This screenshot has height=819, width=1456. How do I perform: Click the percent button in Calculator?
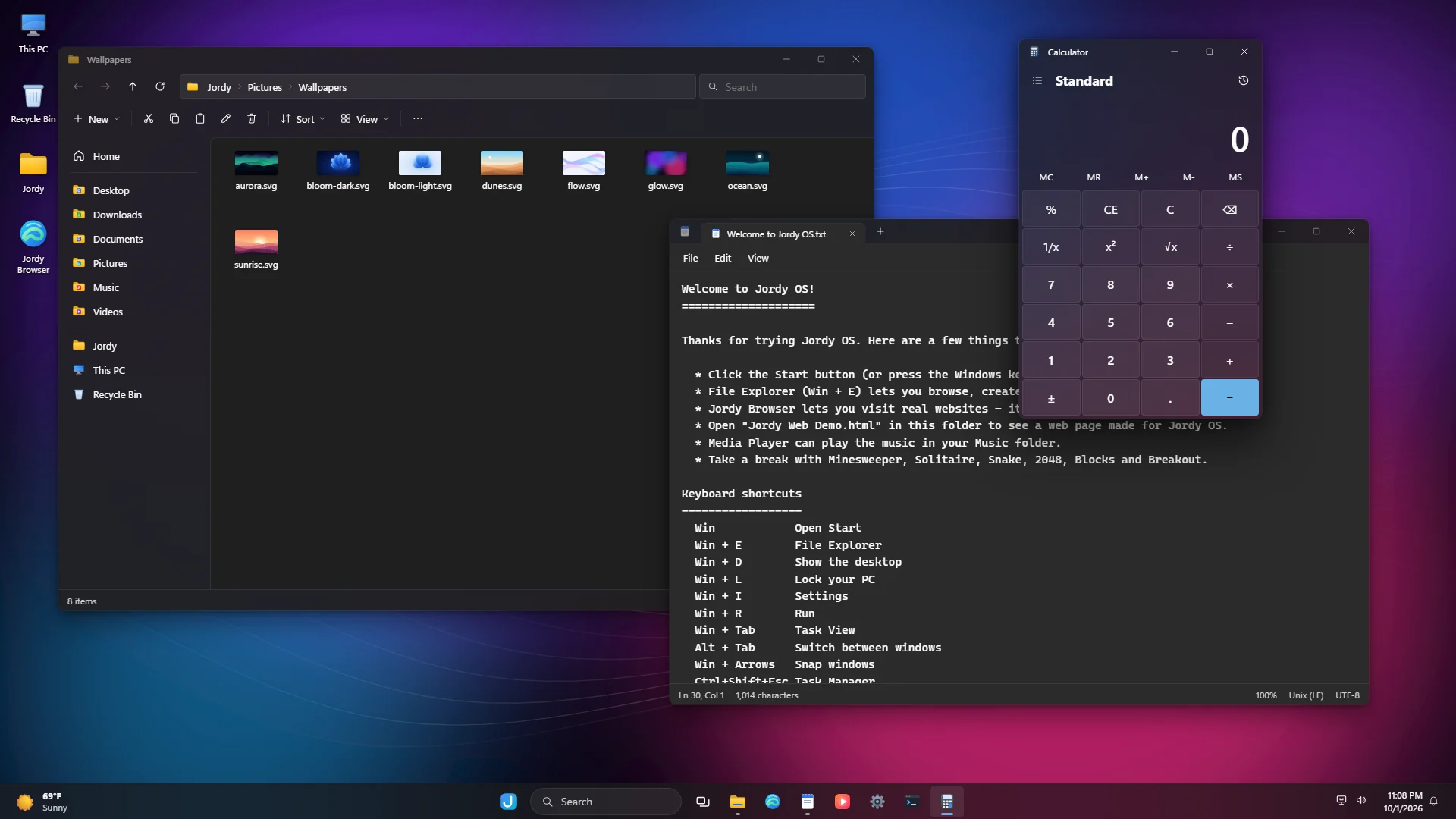tap(1051, 209)
